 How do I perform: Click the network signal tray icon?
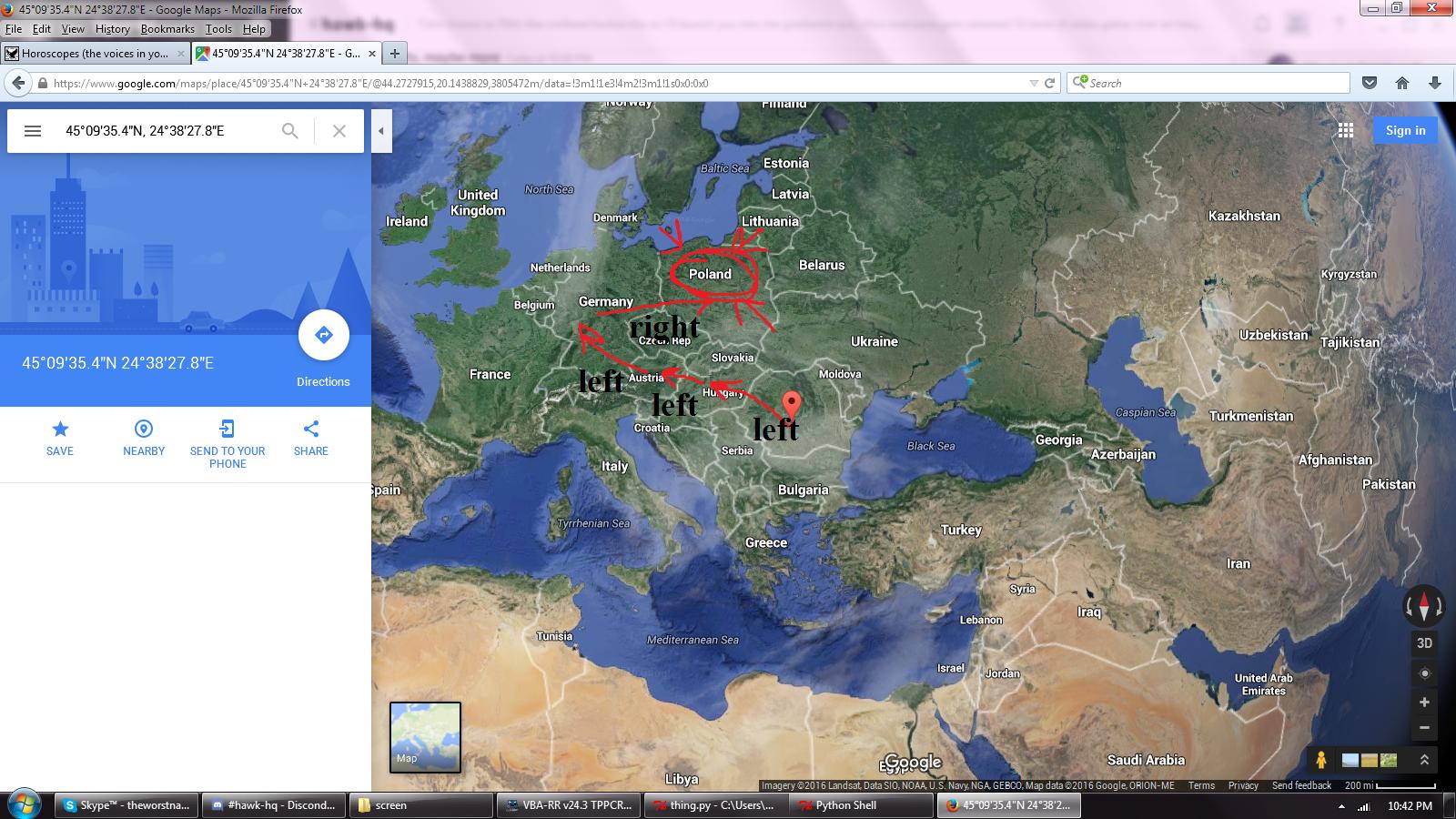click(1364, 806)
